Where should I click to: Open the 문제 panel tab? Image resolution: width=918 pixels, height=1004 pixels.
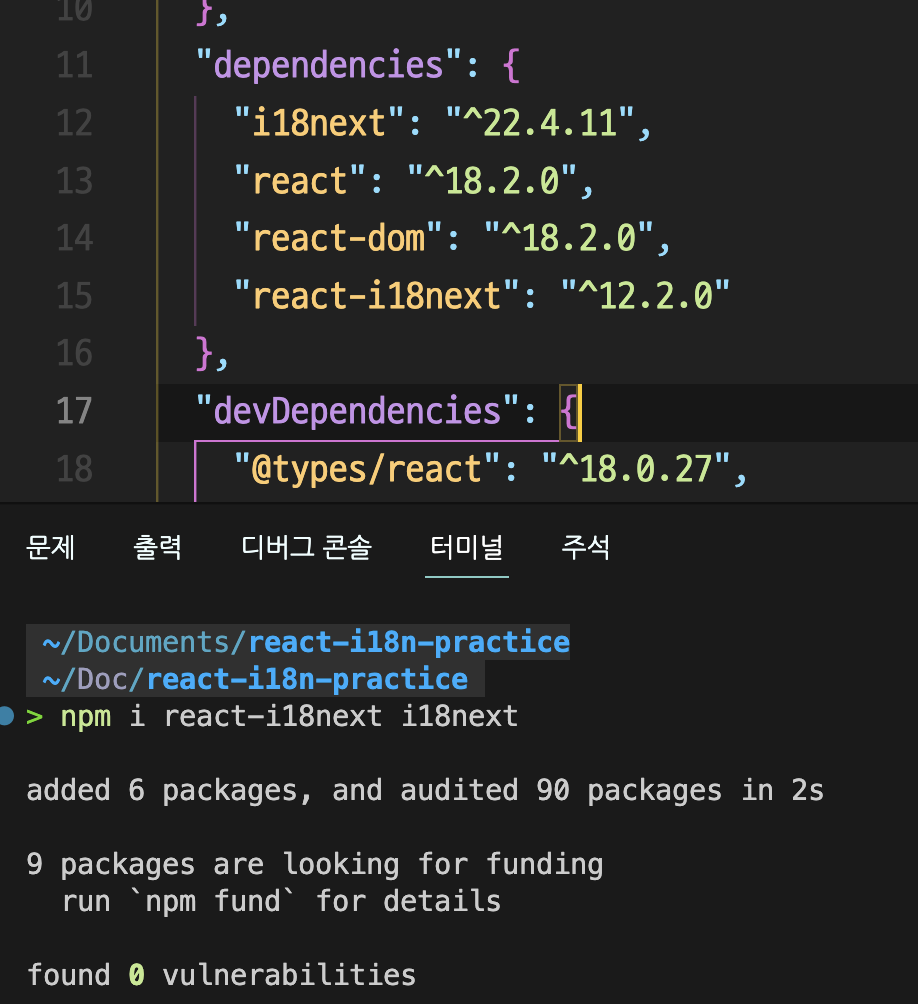pyautogui.click(x=51, y=548)
